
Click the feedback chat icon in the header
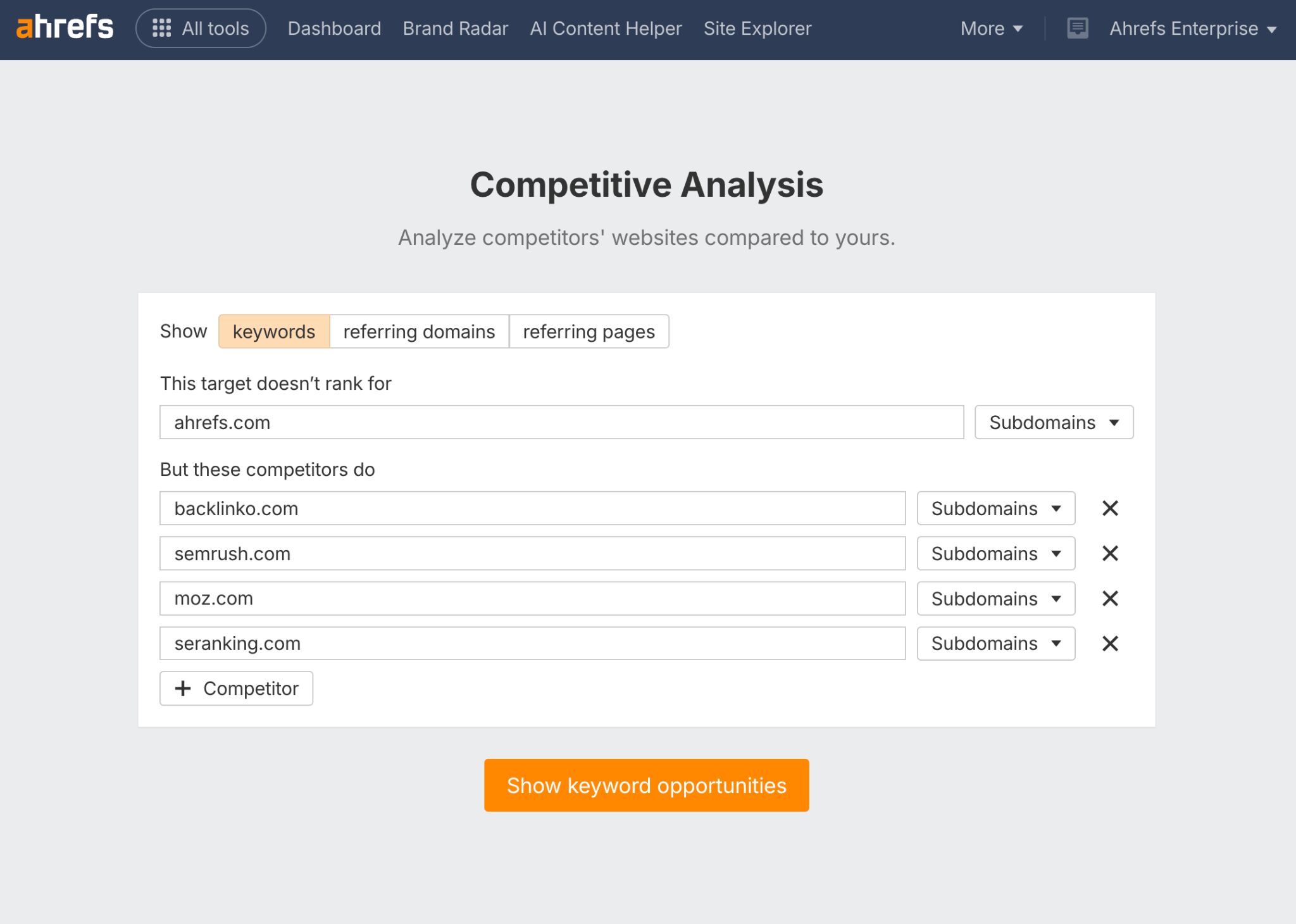(1076, 28)
